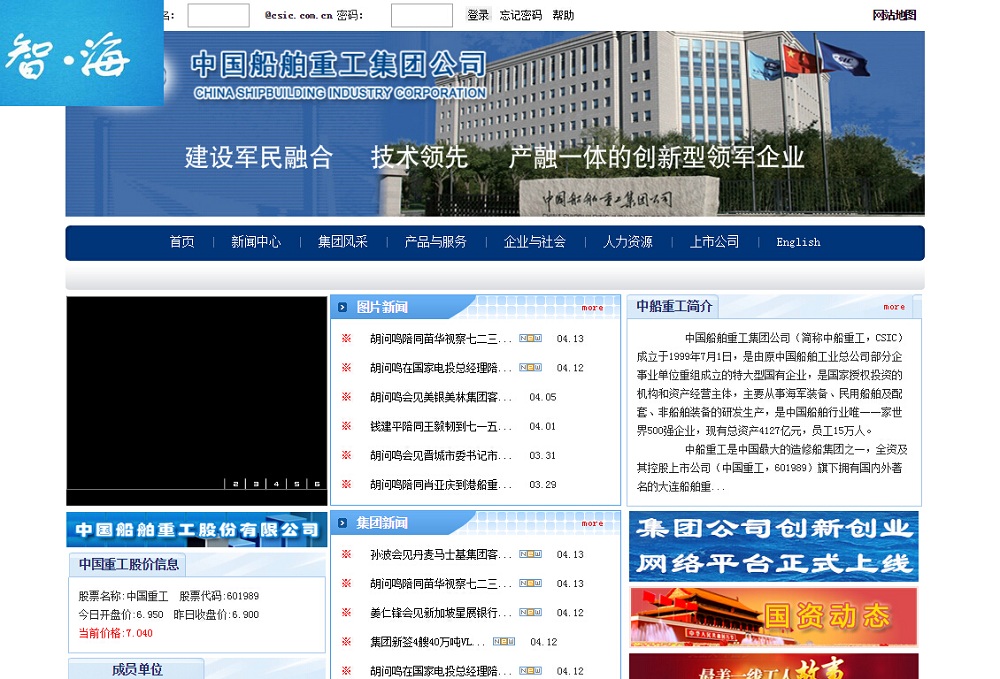
Task: Open the 国资动态 banner
Action: coord(774,617)
